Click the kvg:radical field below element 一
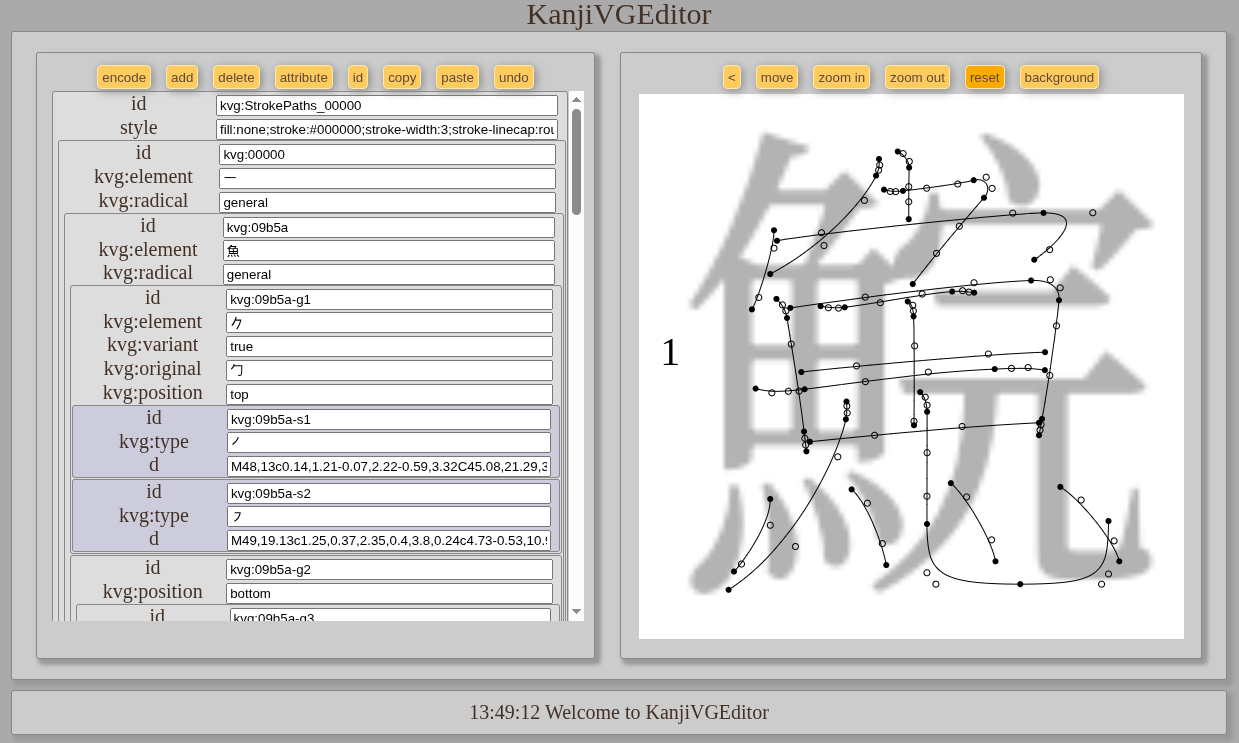This screenshot has height=743, width=1239. [x=387, y=202]
